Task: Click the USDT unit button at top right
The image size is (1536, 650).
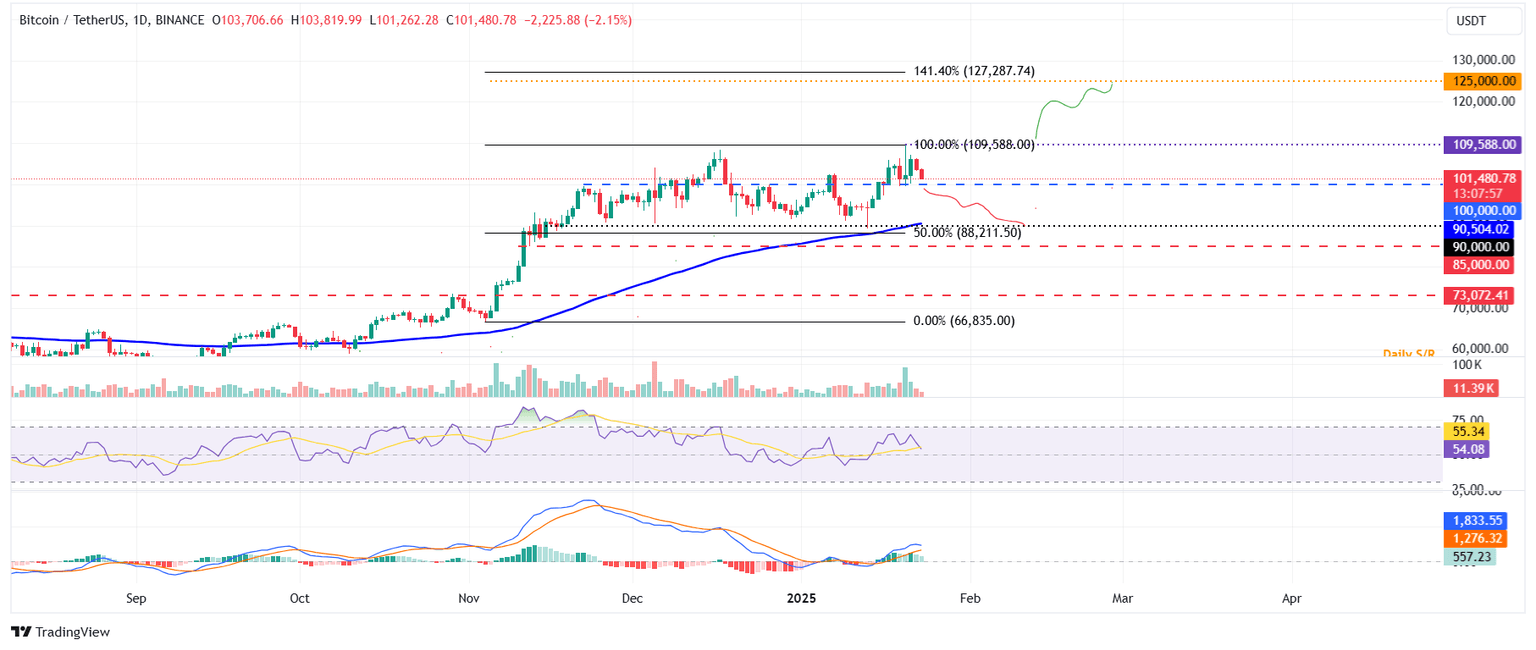Action: point(1484,21)
